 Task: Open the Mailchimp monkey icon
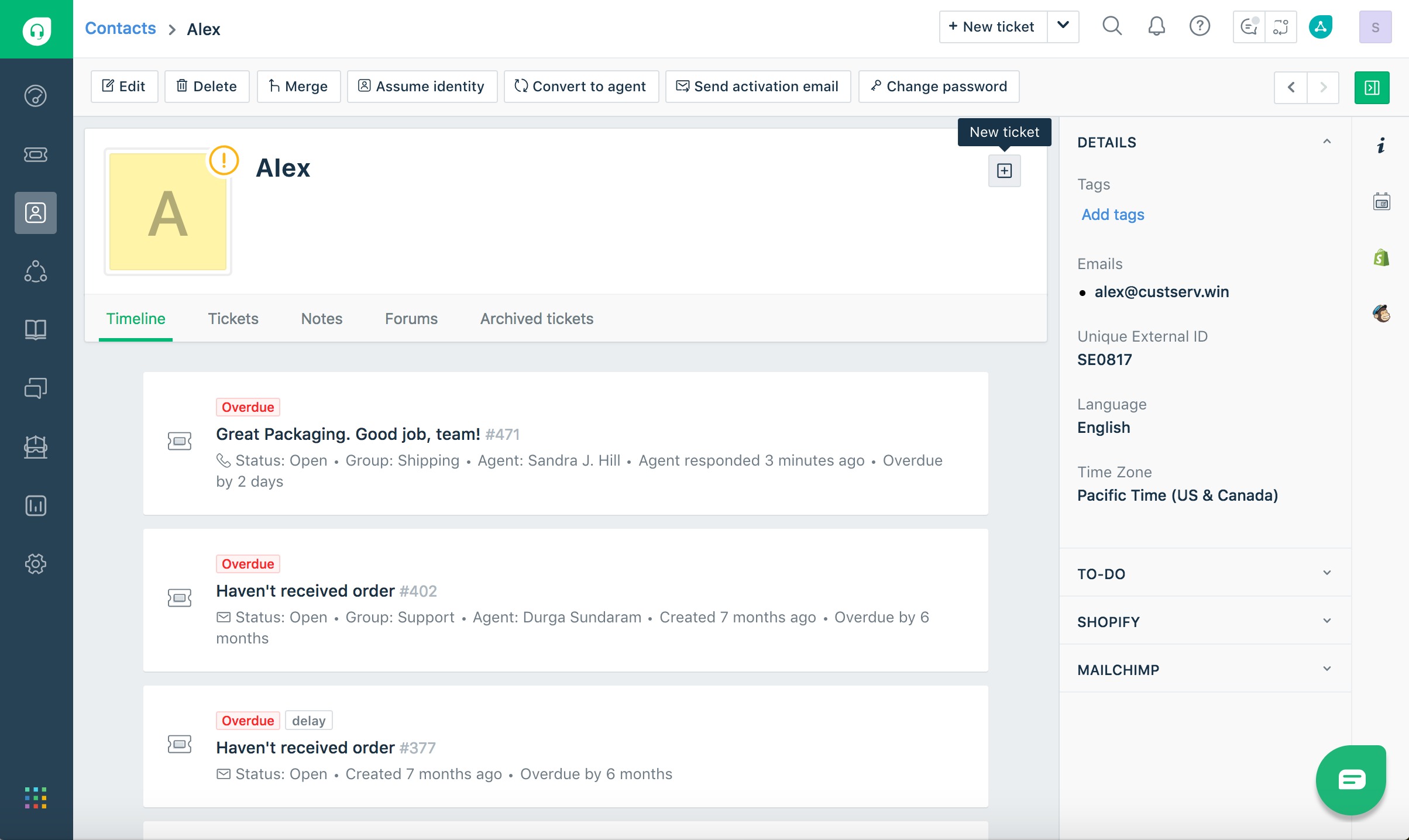1381,314
